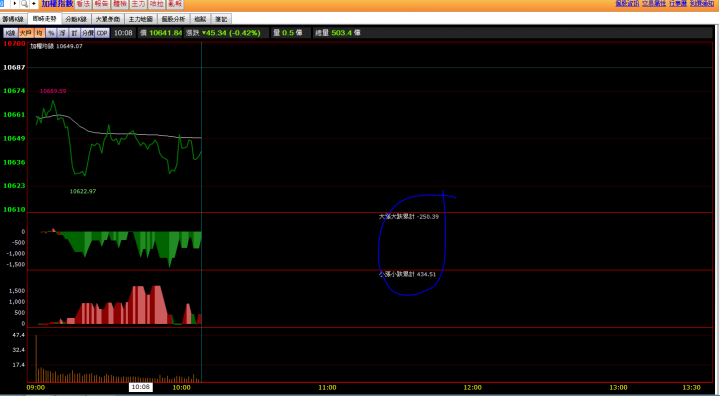The height and width of the screenshot is (396, 720).
Task: Switch to the 分時K線 tab
Action: [x=76, y=19]
